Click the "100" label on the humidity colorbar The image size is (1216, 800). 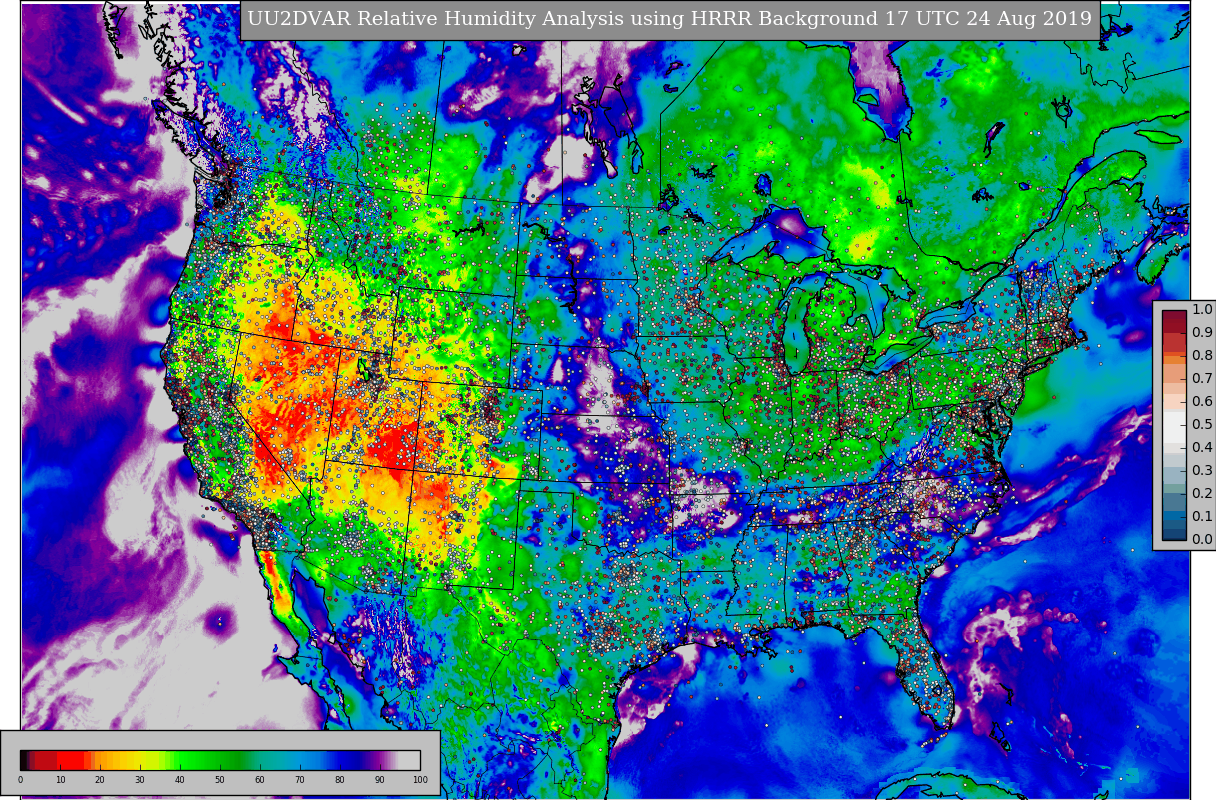tap(420, 780)
